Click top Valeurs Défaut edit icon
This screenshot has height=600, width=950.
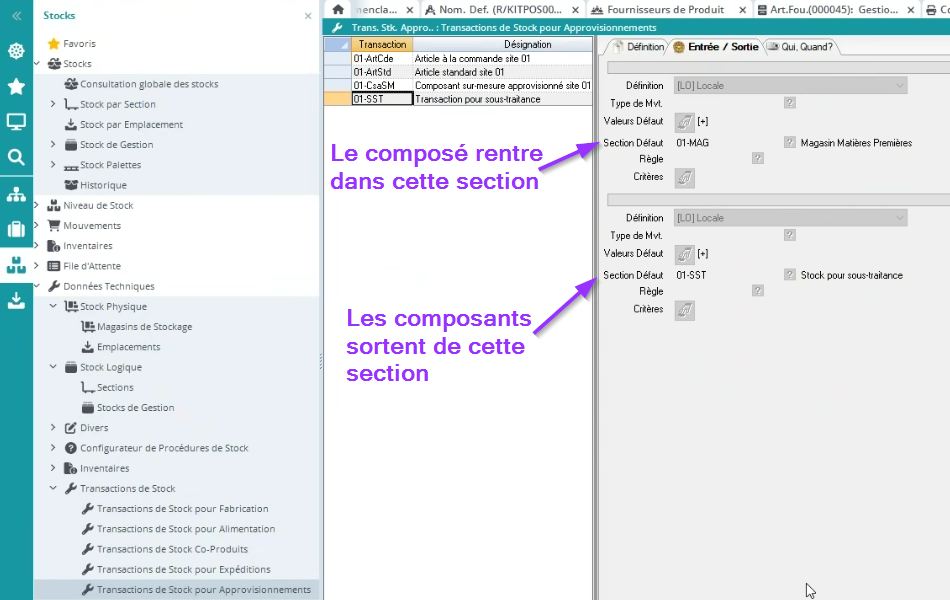685,122
